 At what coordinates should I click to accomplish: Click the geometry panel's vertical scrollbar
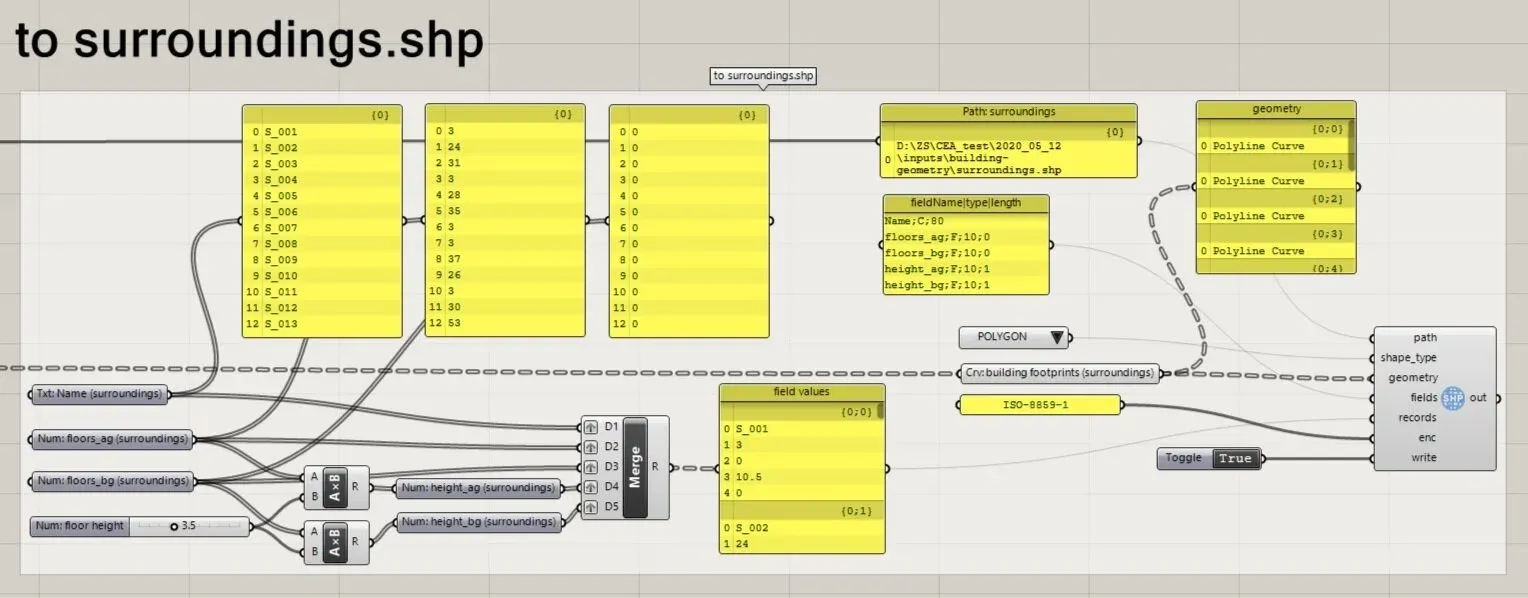coord(1351,145)
